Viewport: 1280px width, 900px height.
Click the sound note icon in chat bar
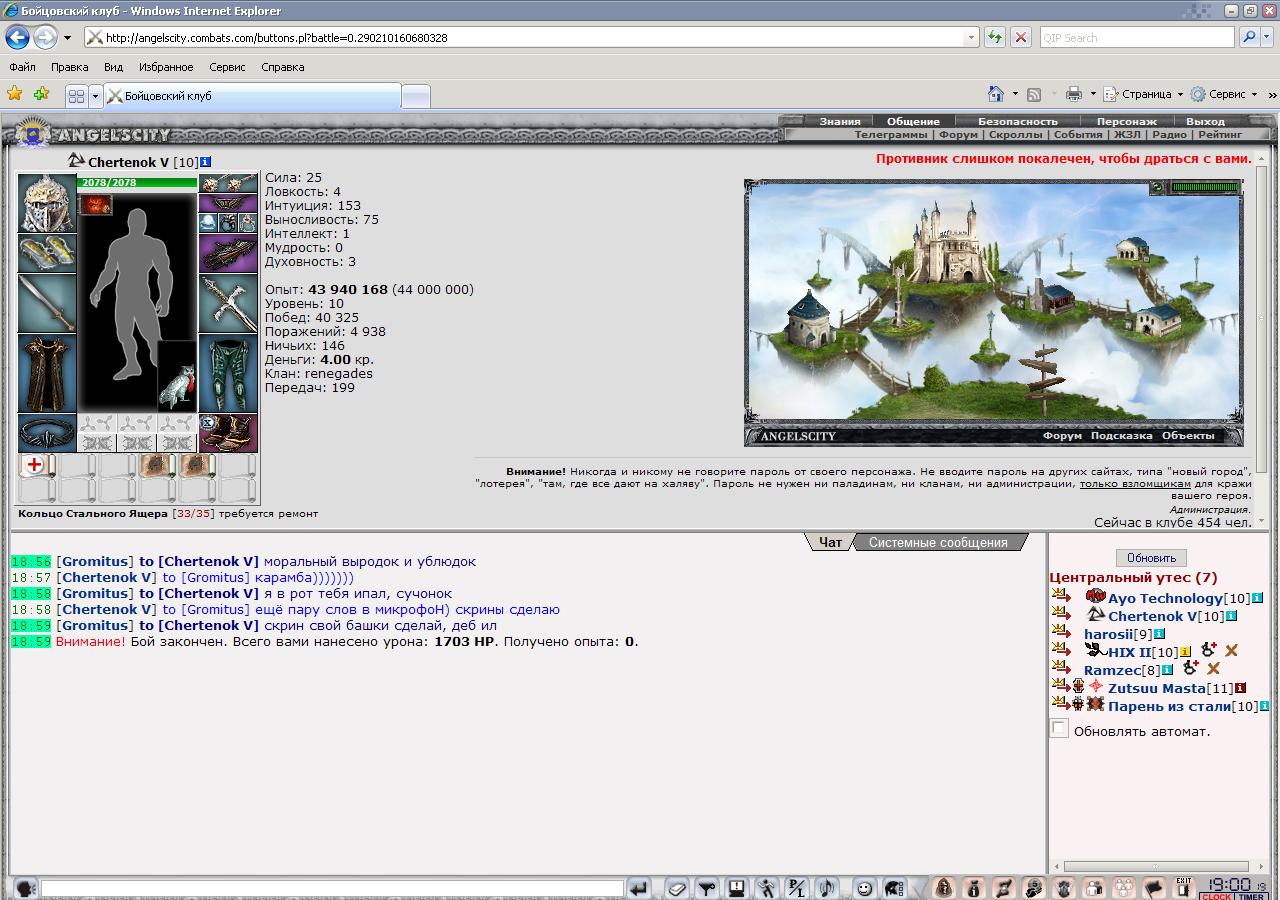click(x=827, y=888)
